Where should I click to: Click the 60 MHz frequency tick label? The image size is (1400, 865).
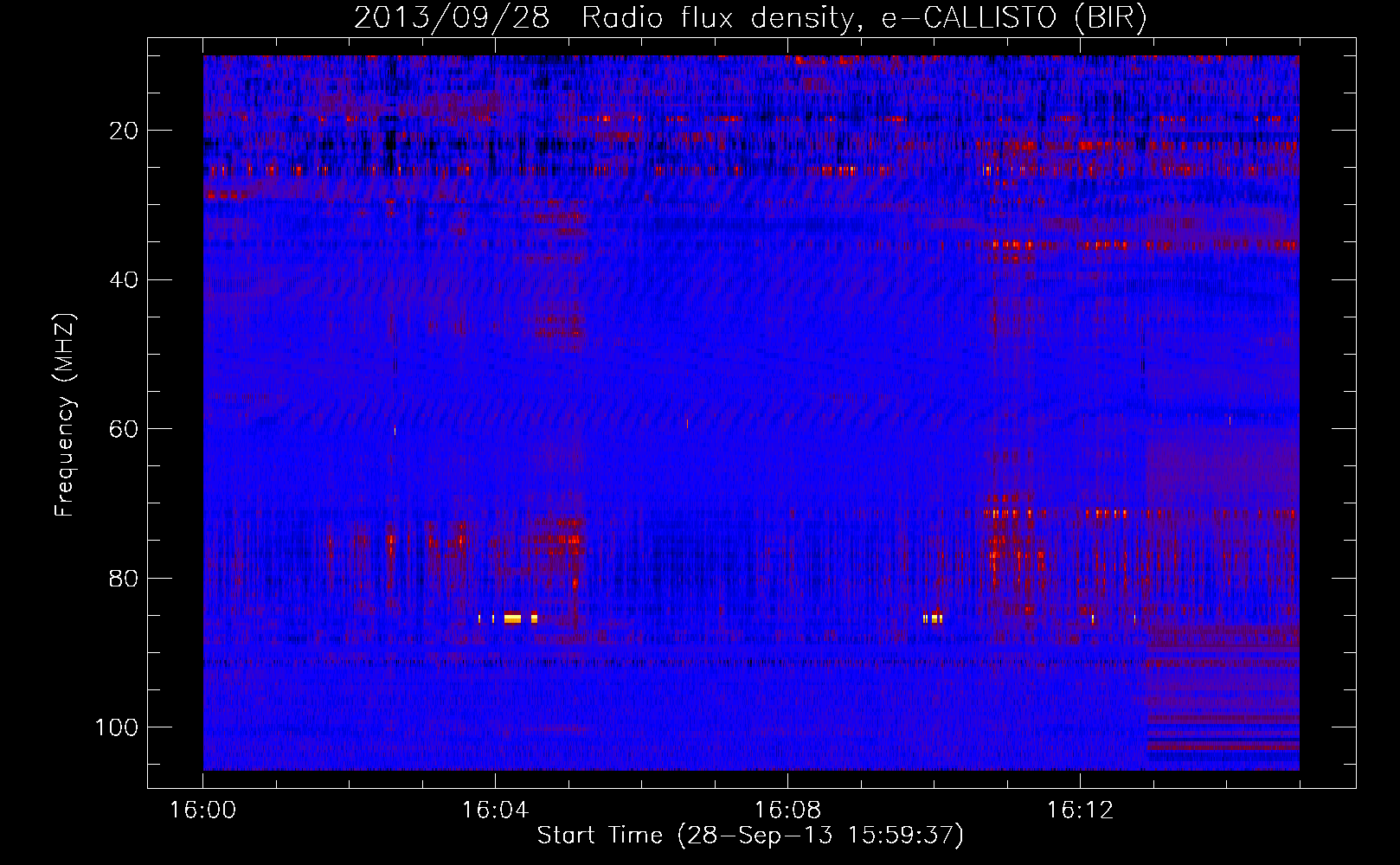pos(125,429)
